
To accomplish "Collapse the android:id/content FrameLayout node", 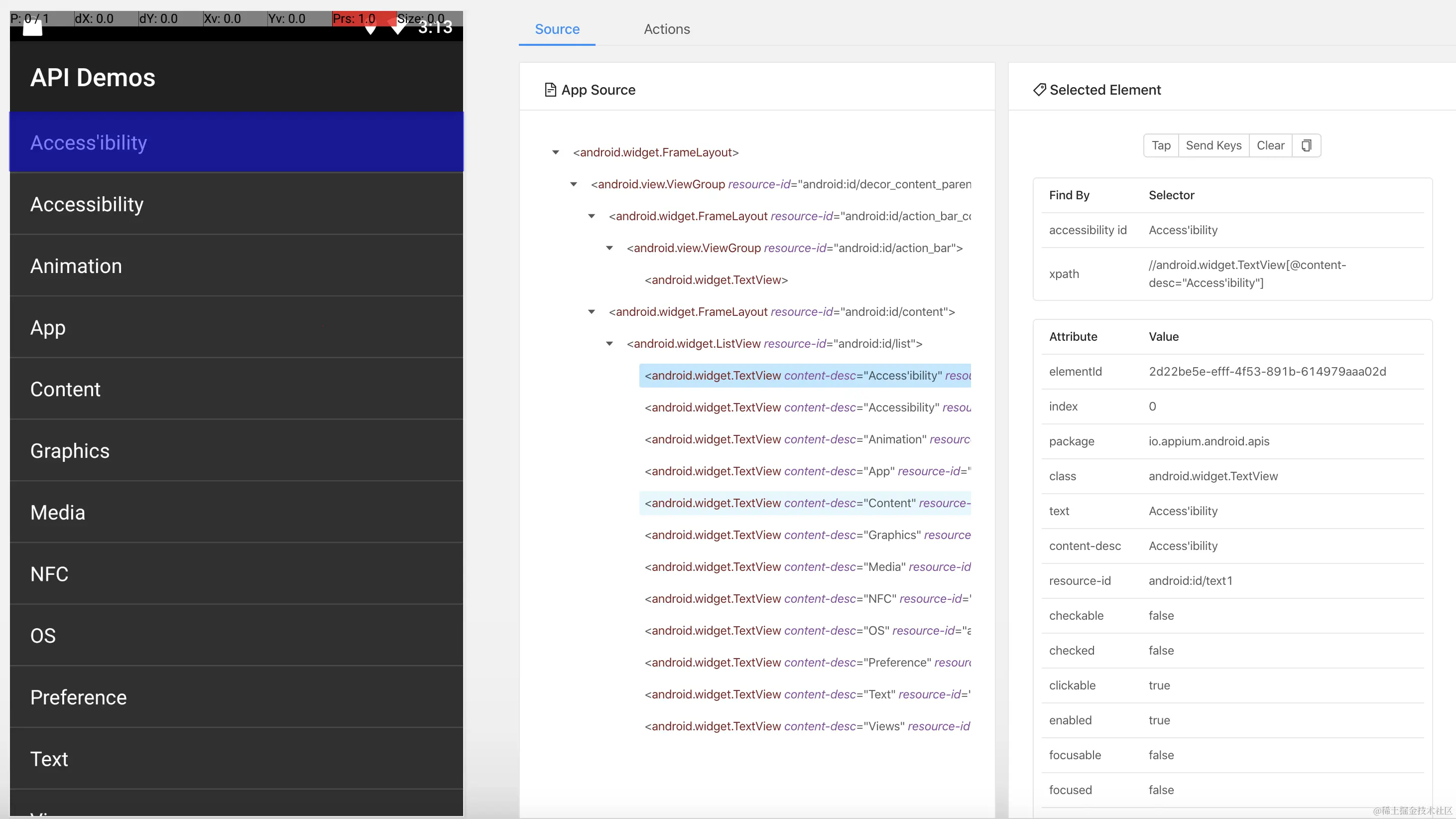I will (591, 312).
